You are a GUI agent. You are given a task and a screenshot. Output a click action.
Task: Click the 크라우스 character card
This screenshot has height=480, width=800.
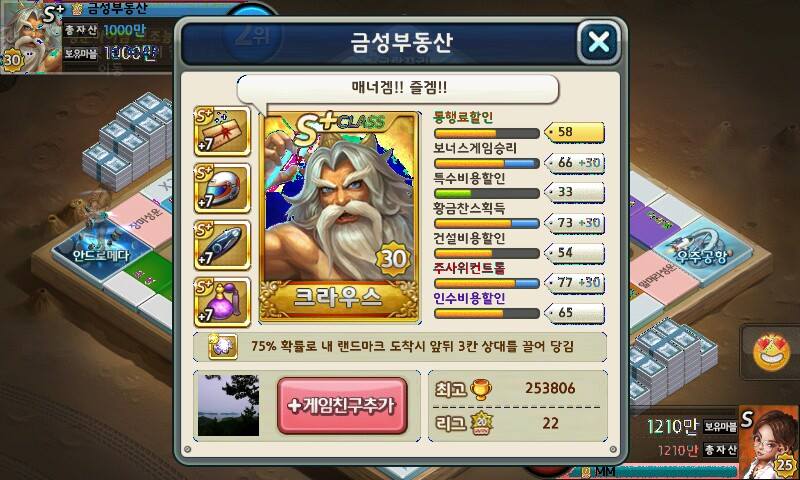click(339, 217)
